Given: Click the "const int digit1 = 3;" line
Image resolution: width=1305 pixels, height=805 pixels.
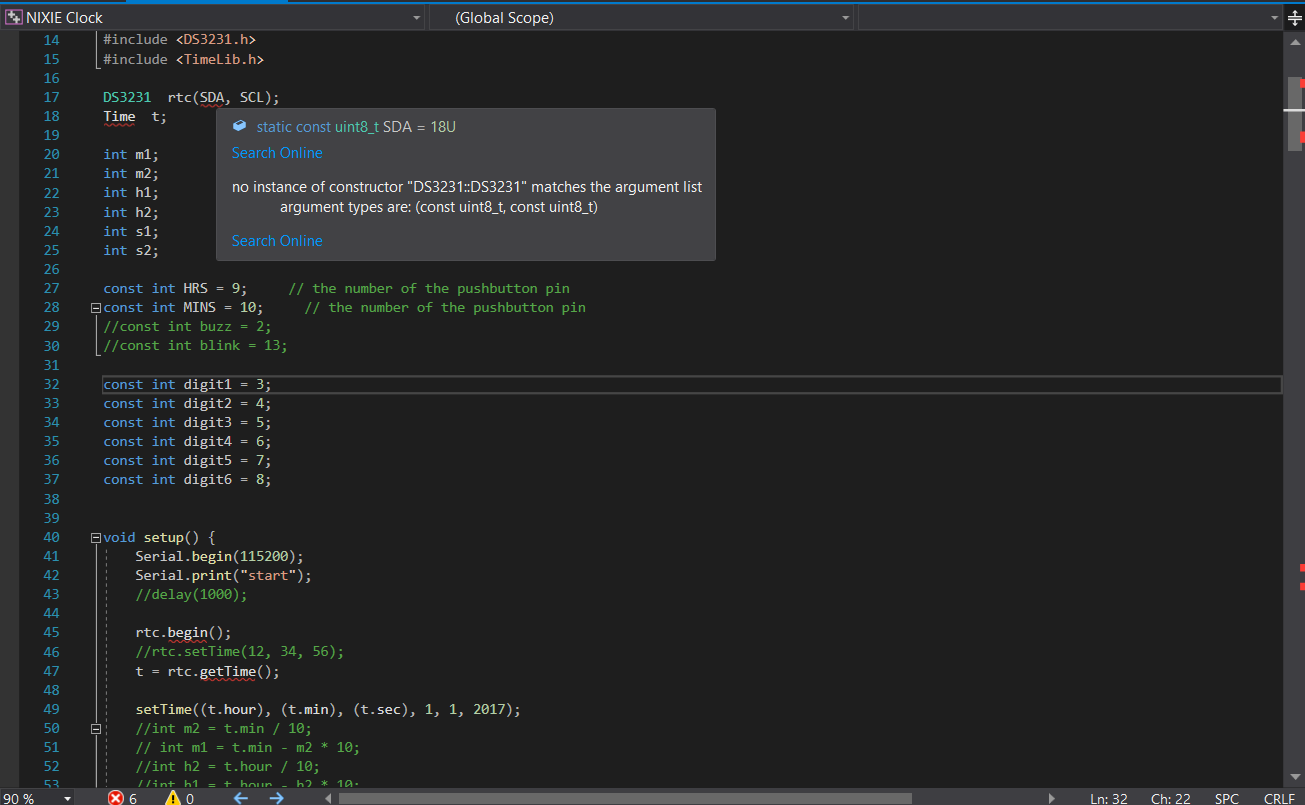Looking at the screenshot, I should click(187, 384).
